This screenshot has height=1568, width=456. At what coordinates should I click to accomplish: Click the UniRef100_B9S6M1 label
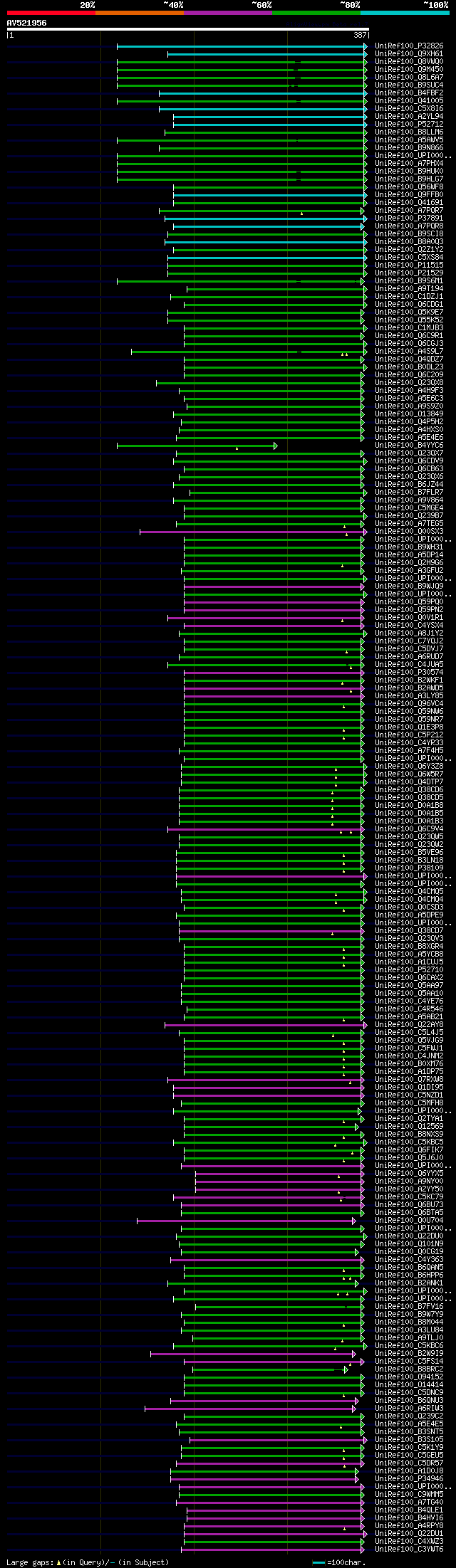409,281
